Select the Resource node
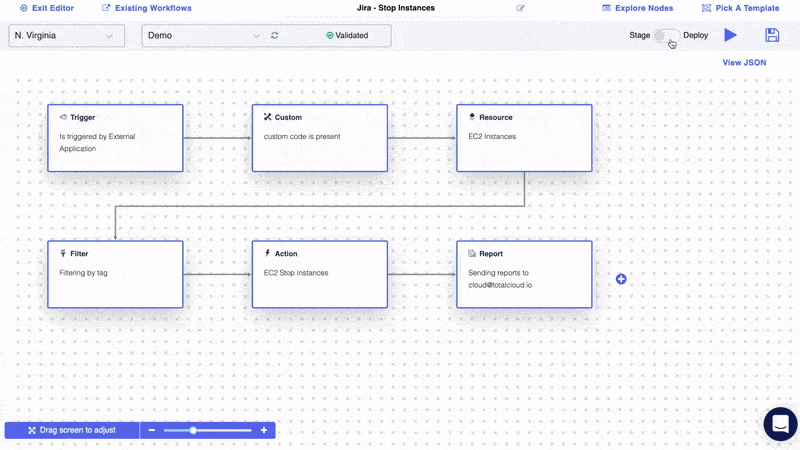This screenshot has width=800, height=450. [524, 138]
